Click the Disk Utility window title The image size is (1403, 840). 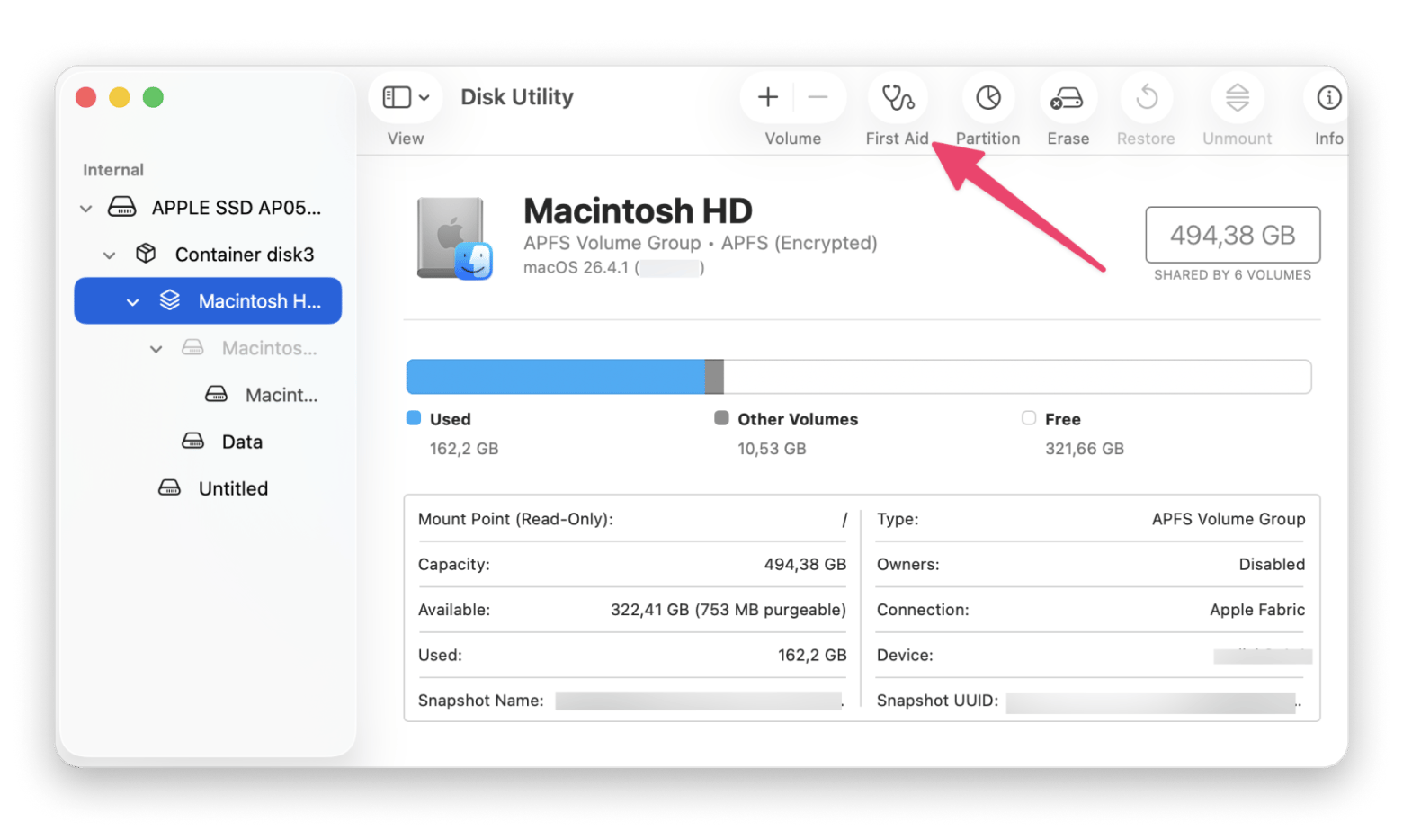(x=517, y=97)
